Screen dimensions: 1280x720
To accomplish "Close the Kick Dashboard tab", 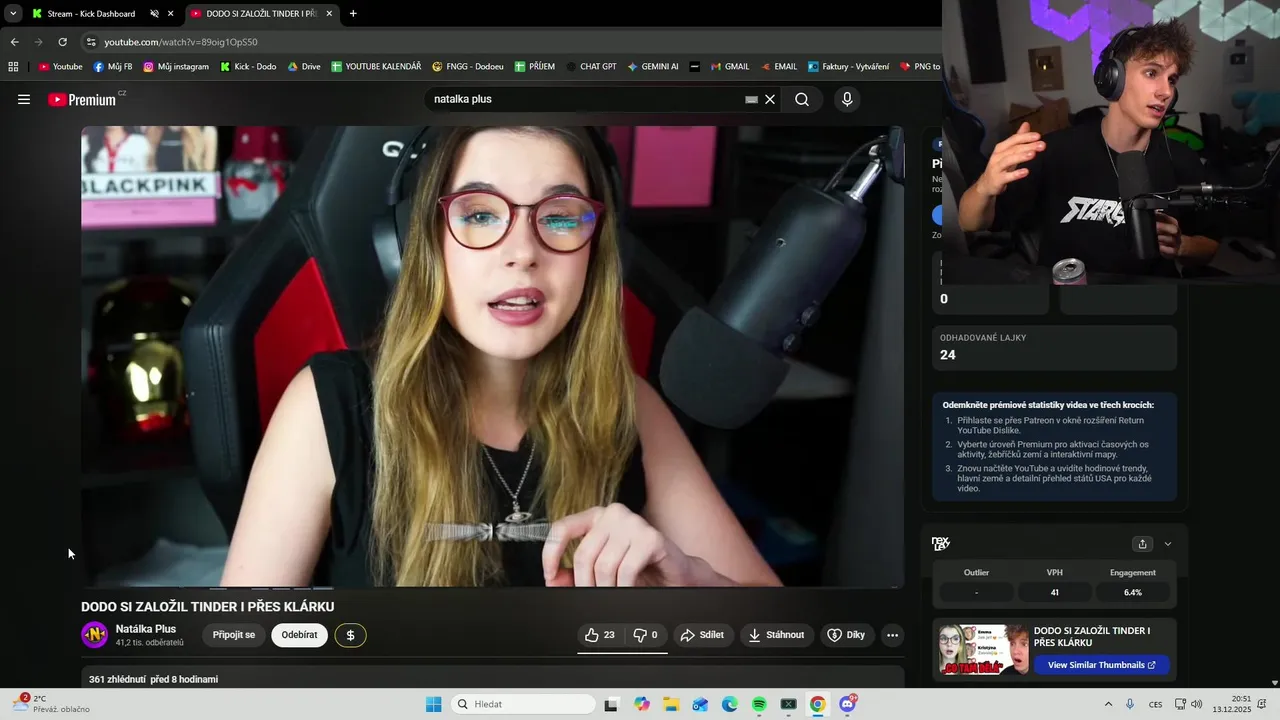I will pyautogui.click(x=170, y=14).
